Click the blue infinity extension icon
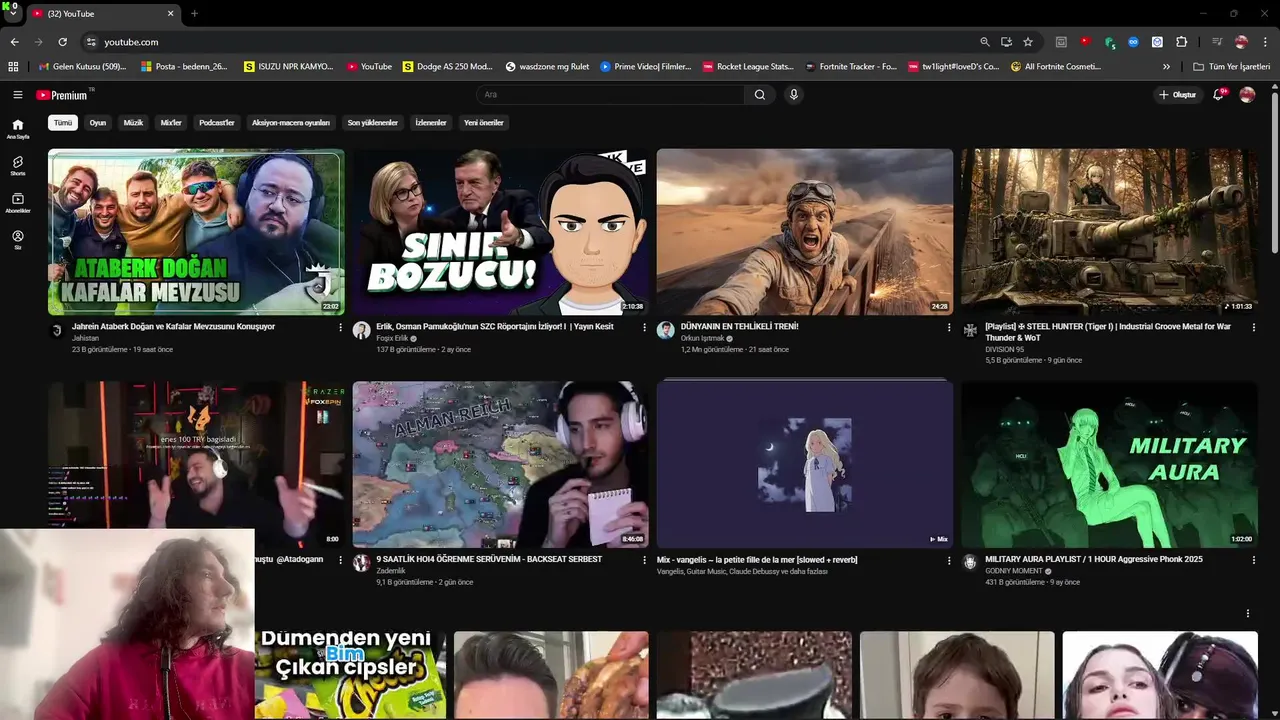 [1133, 42]
